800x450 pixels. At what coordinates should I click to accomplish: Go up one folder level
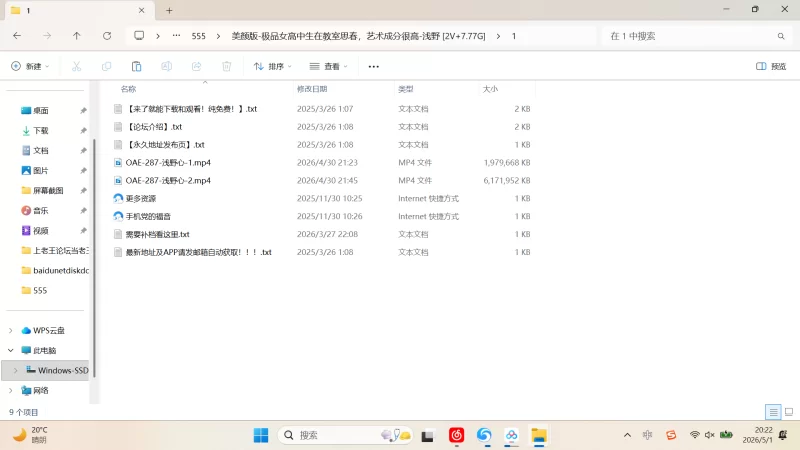pyautogui.click(x=77, y=36)
